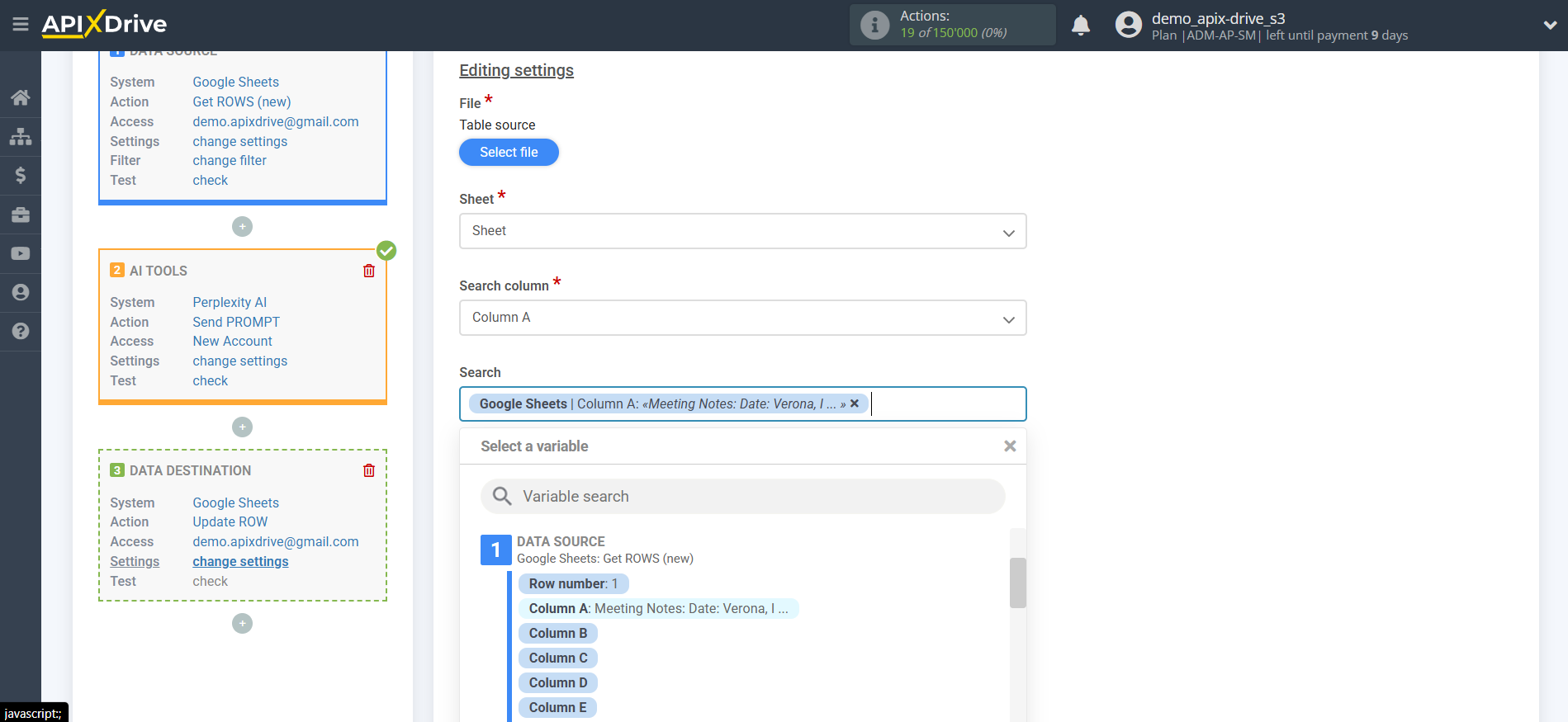Delete the DATA DESTINATION block
Viewport: 1568px width, 722px height.
coord(369,470)
